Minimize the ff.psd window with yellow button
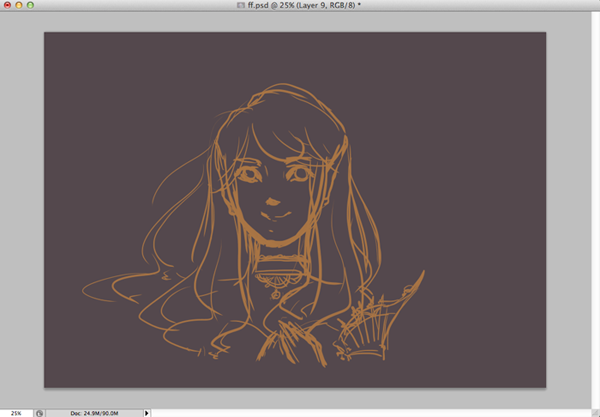 pyautogui.click(x=19, y=5)
